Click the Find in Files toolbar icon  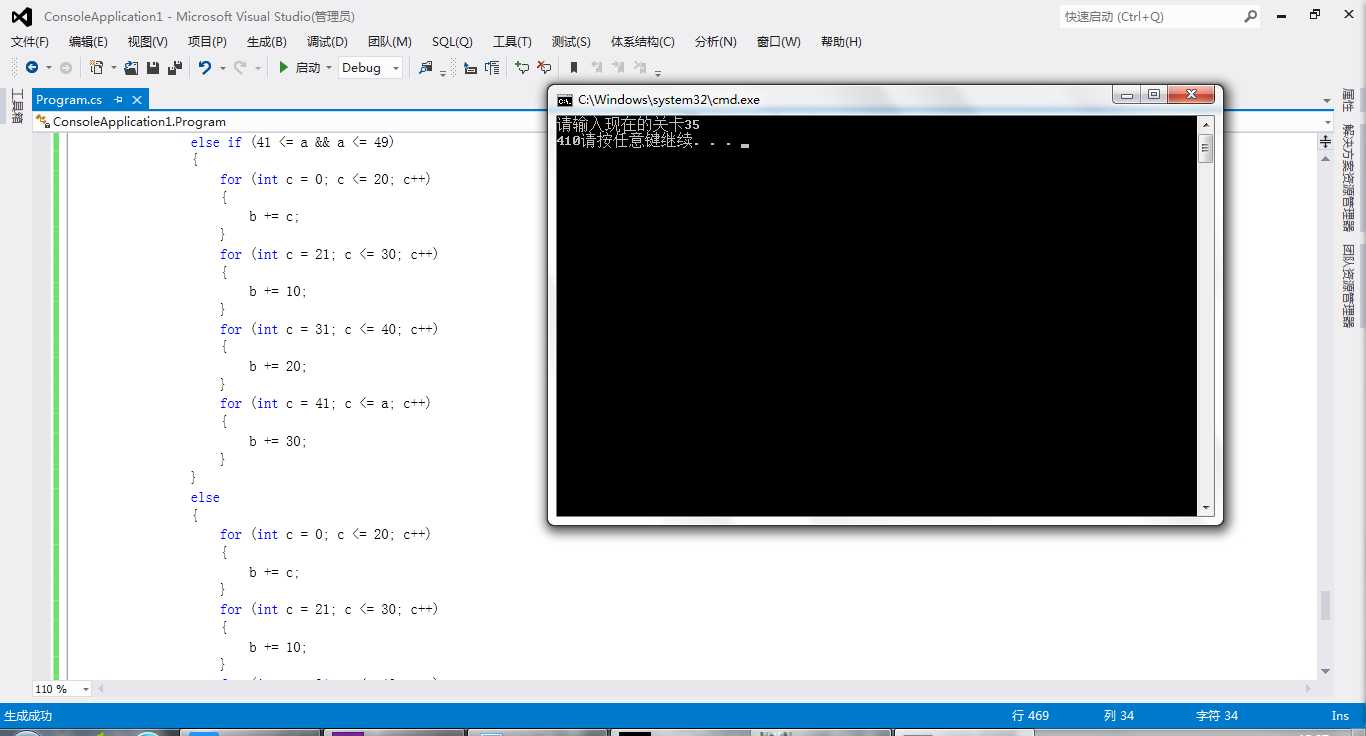[x=427, y=67]
